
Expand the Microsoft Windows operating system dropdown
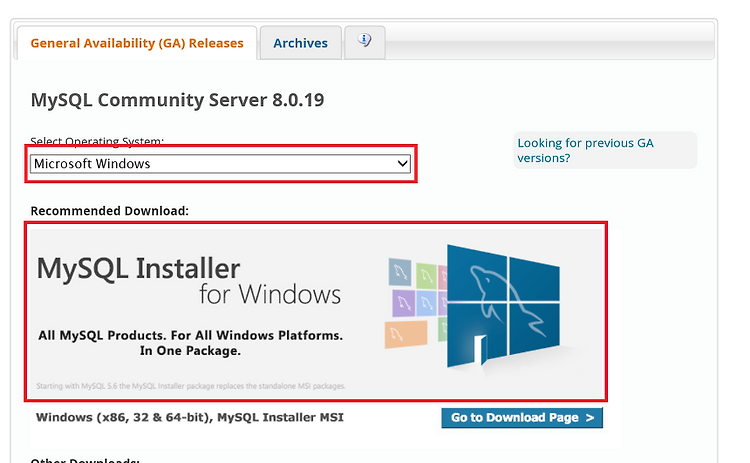point(220,164)
